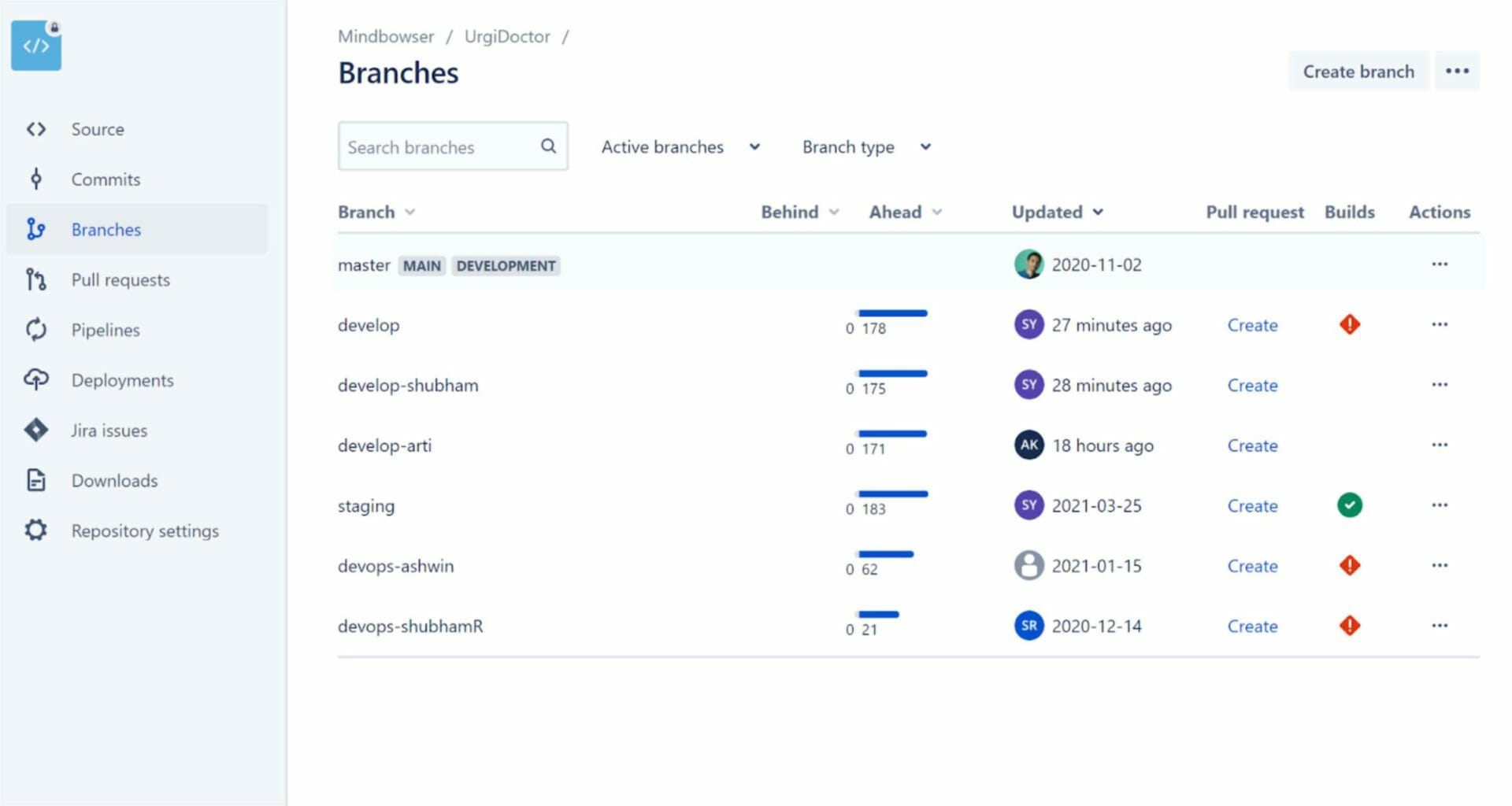The height and width of the screenshot is (806, 1512).
Task: Open Jira issues in the sidebar
Action: [137, 430]
